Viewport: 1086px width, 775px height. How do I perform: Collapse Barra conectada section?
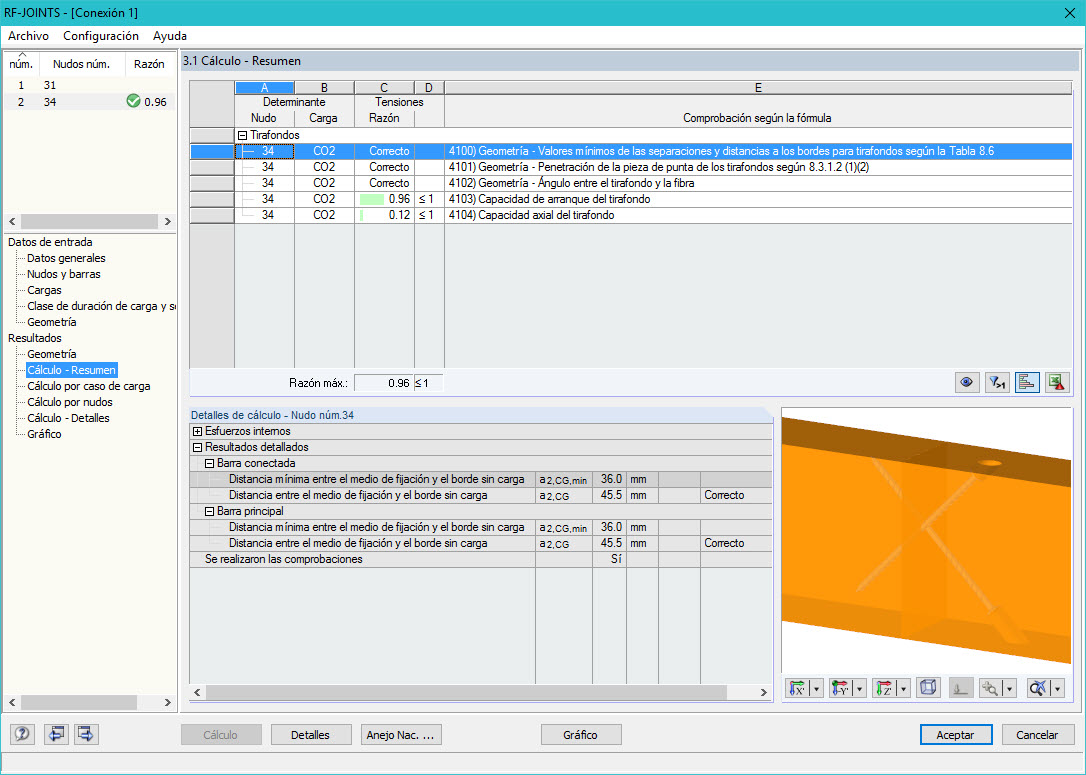[x=209, y=463]
